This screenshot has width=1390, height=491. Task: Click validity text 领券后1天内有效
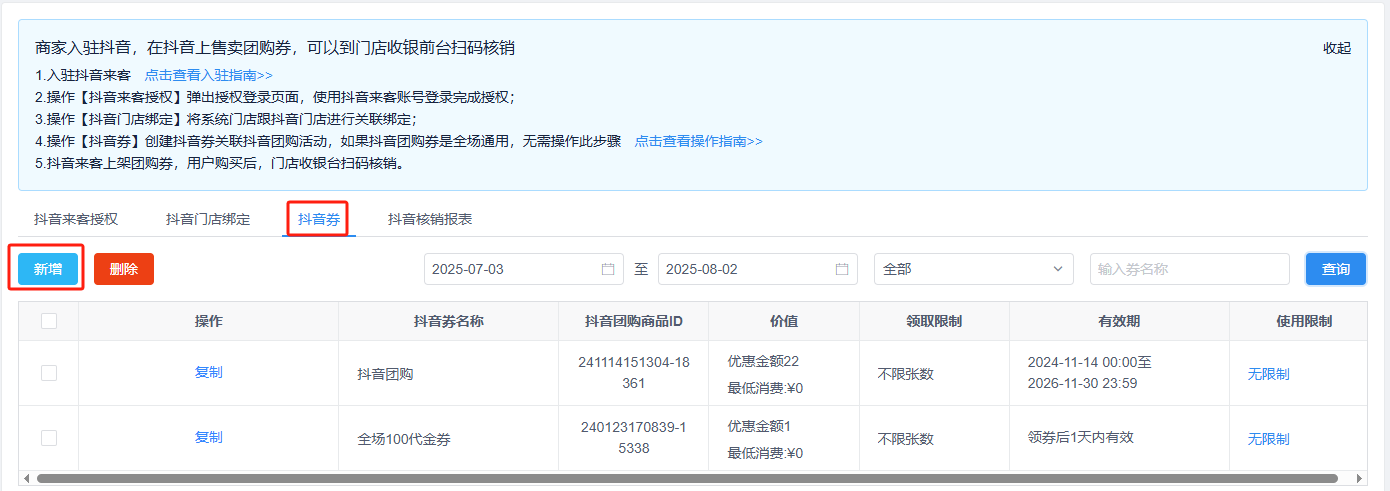pos(1081,437)
